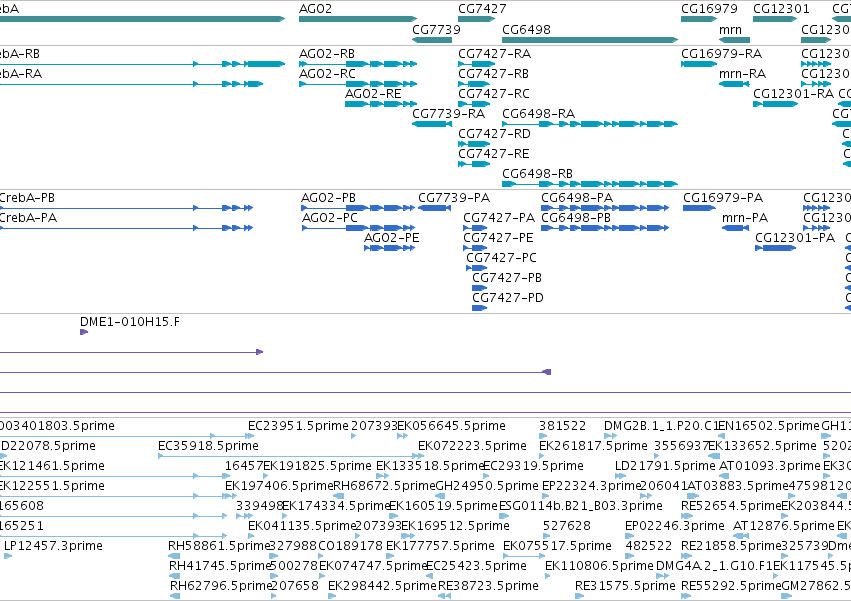Click the EK174334.5prime EST label
Screen dimensions: 851x601
point(336,506)
